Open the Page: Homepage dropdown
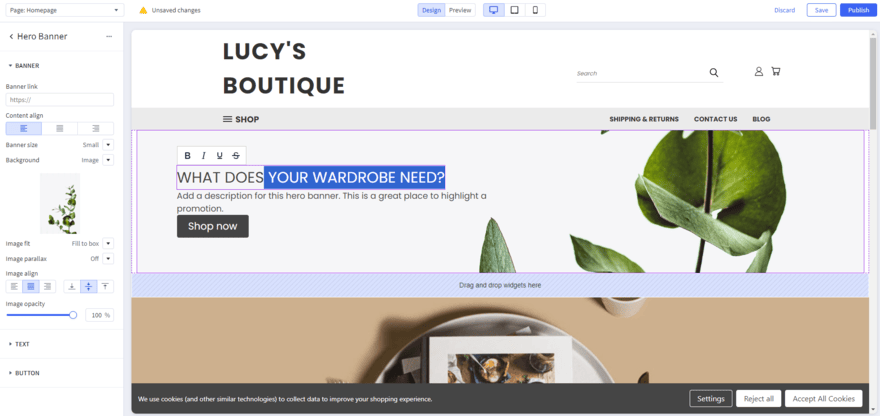This screenshot has height=416, width=880. coord(64,10)
